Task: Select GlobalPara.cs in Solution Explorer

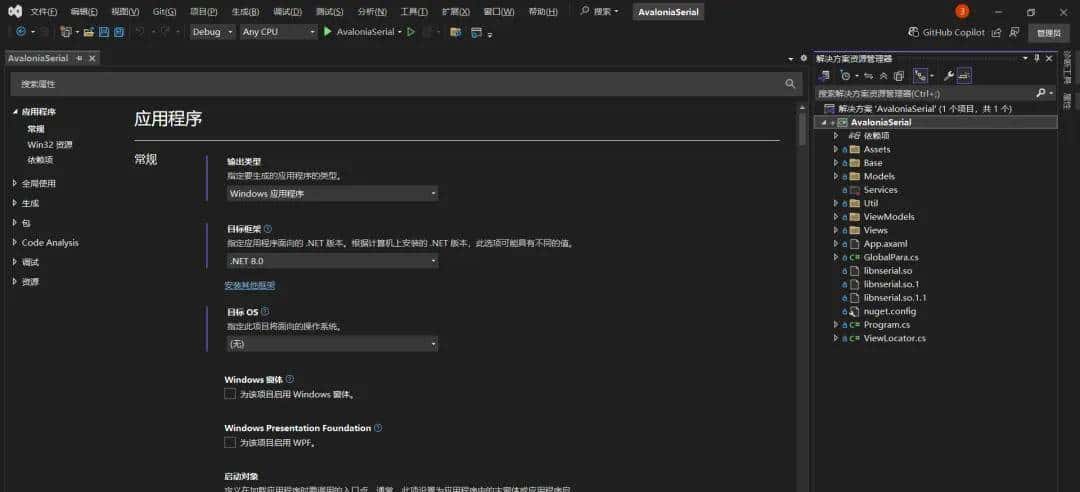Action: point(891,257)
